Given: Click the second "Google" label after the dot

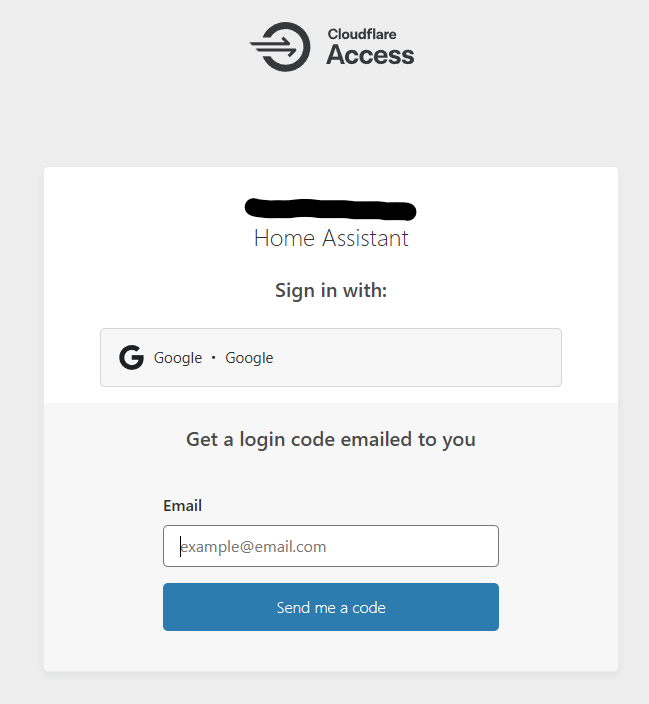Looking at the screenshot, I should [249, 358].
